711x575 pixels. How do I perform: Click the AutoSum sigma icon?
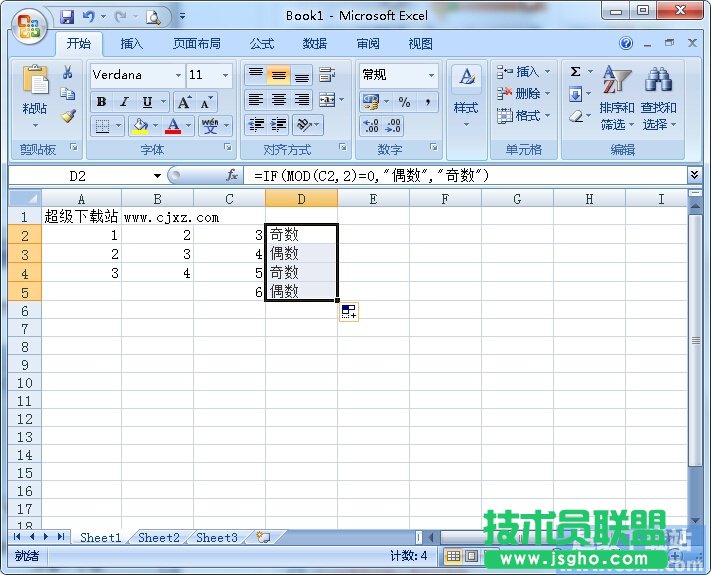point(576,72)
